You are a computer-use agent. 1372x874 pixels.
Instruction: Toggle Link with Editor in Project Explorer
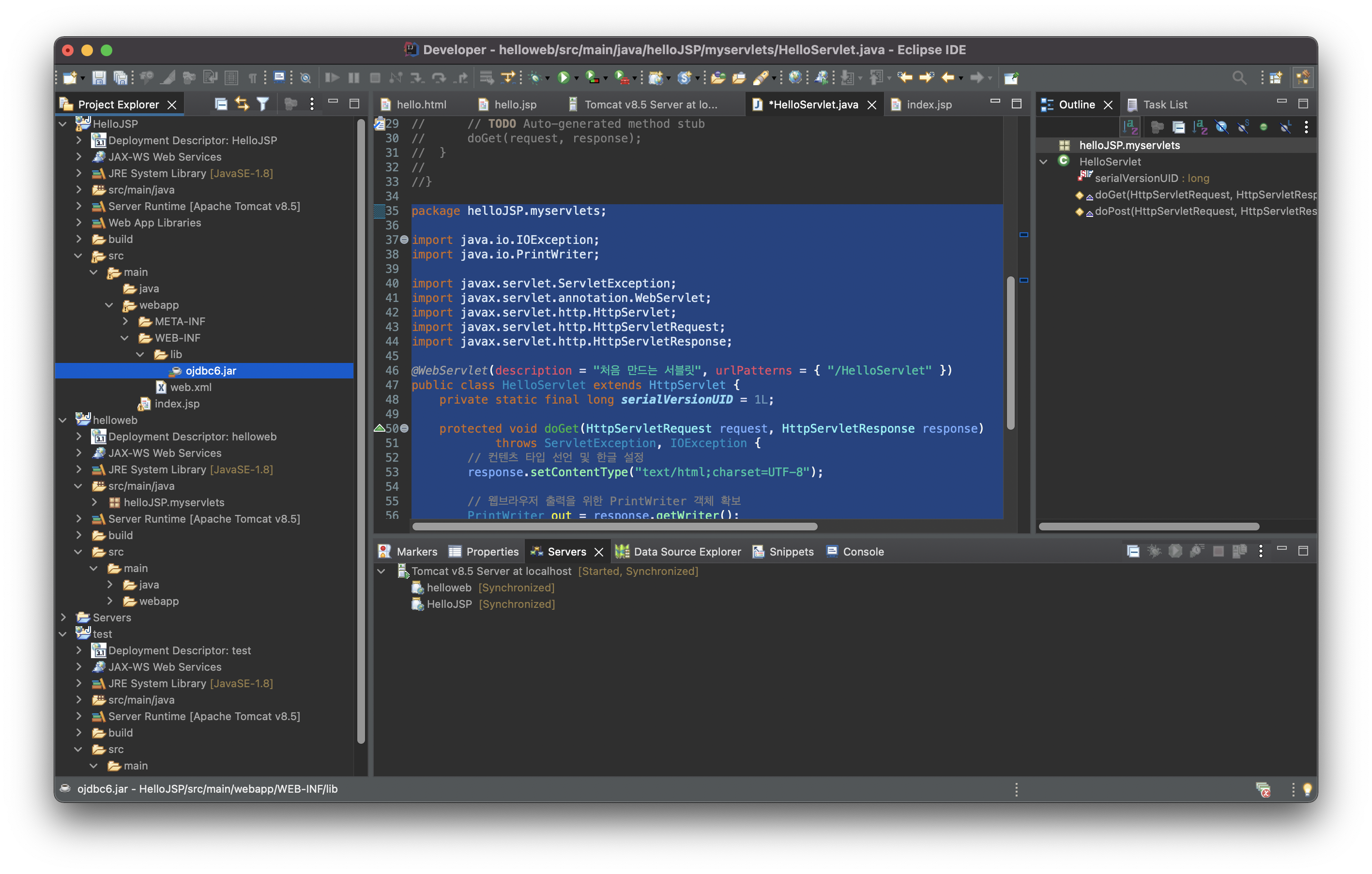click(242, 104)
